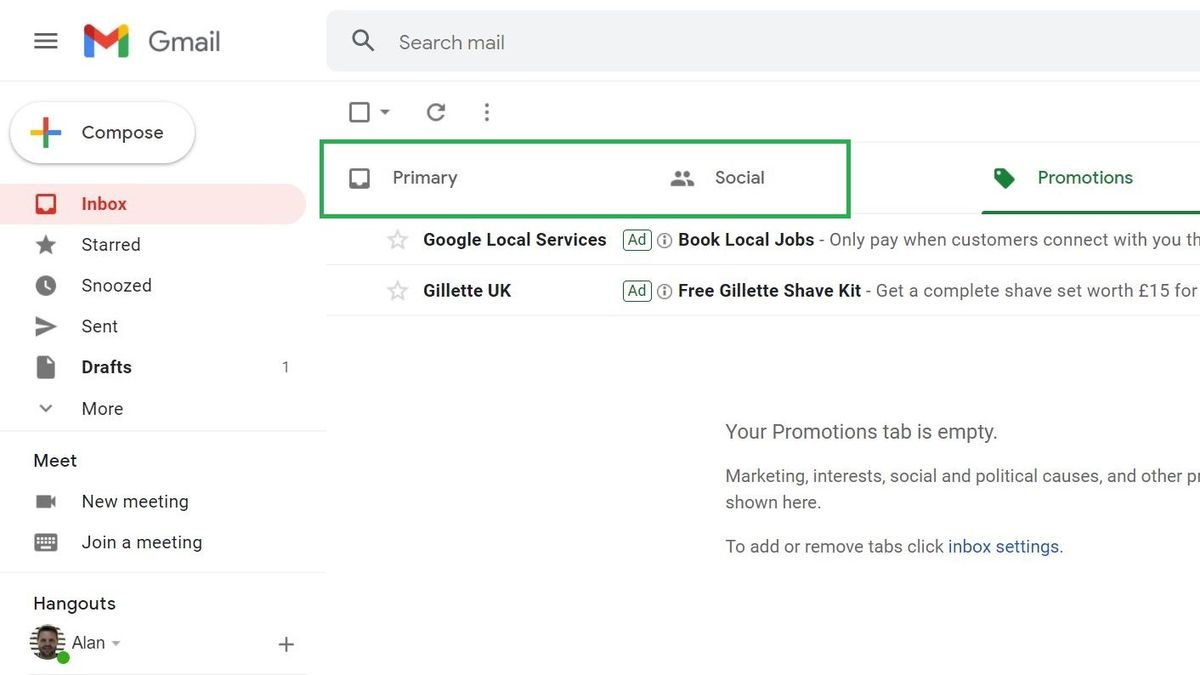Screen dimensions: 1200x675
Task: Select all emails with the checkbox
Action: (358, 112)
